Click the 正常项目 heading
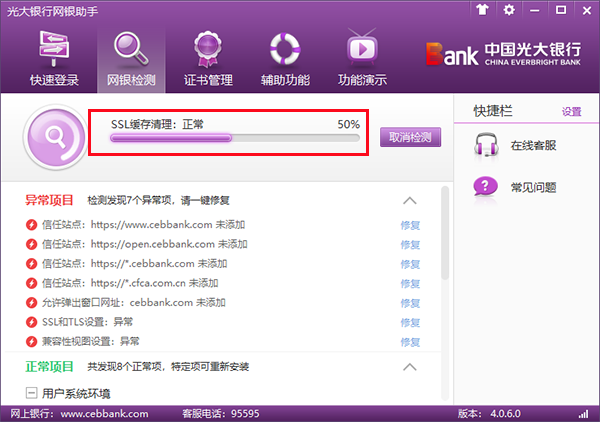 (x=49, y=367)
